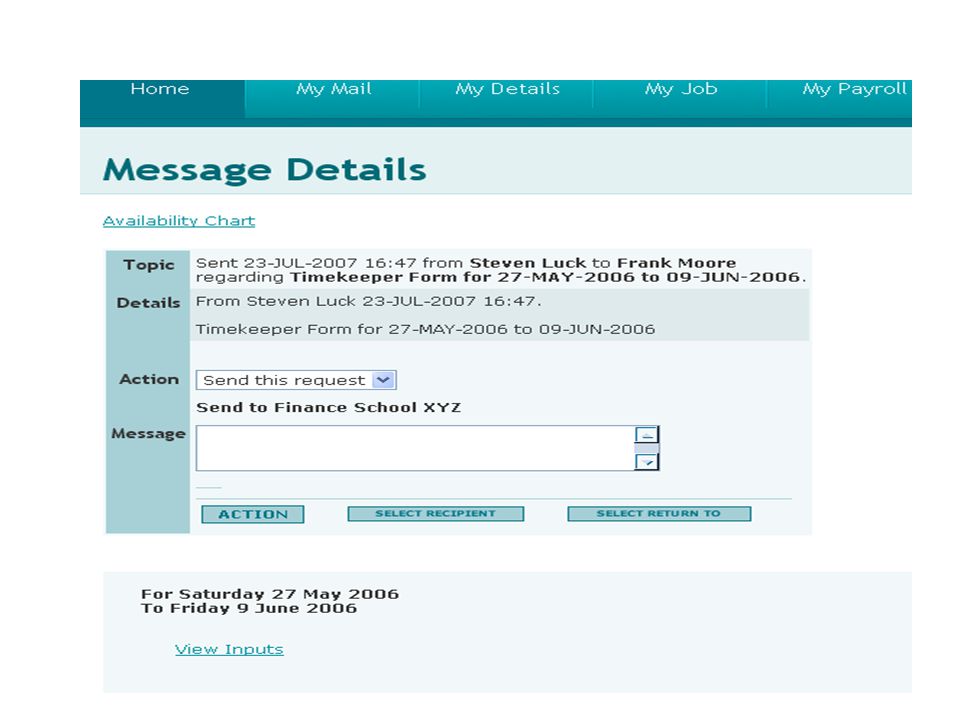Click the Message row label
The height and width of the screenshot is (720, 960).
tap(148, 434)
